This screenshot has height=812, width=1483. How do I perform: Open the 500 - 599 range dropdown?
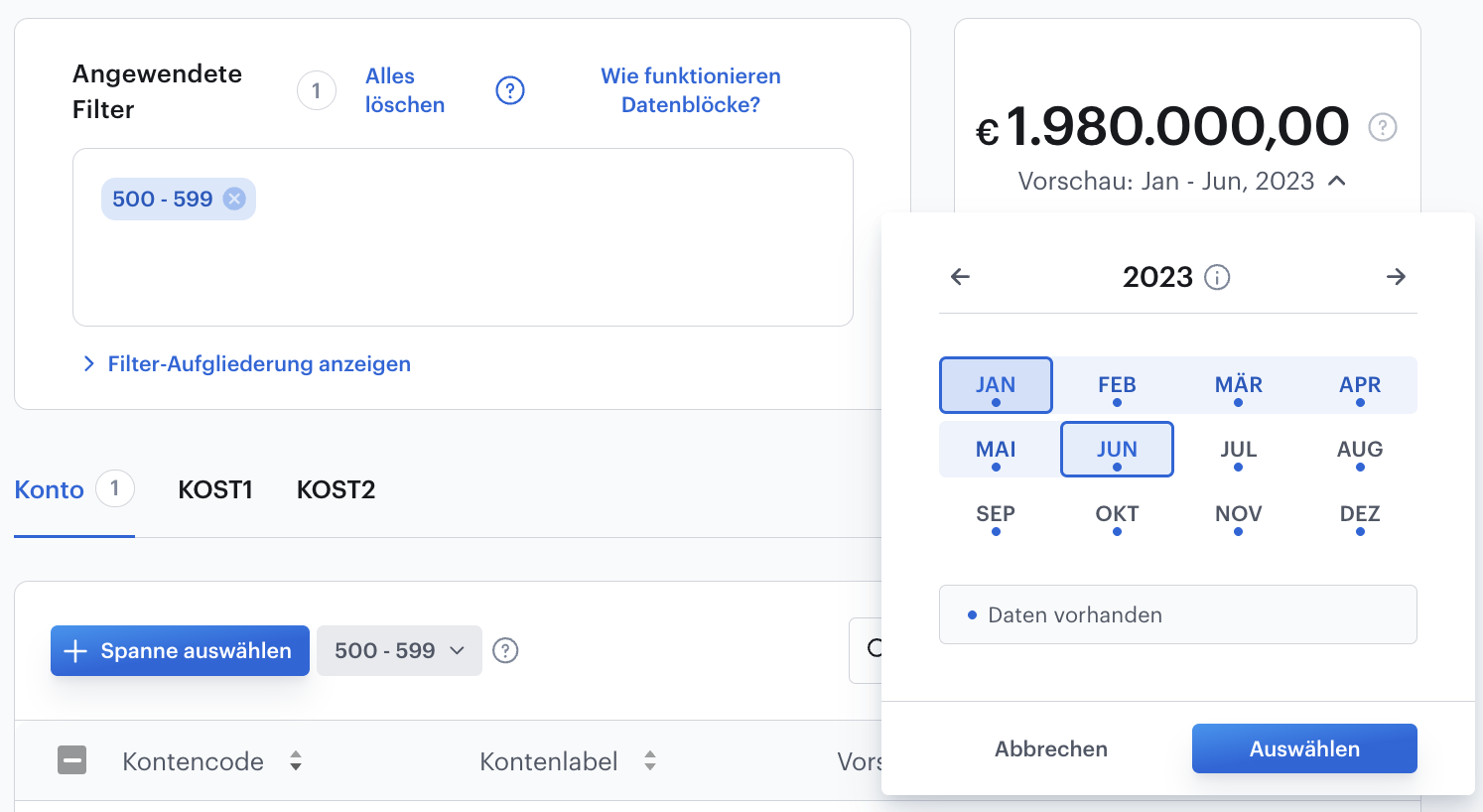pyautogui.click(x=399, y=650)
